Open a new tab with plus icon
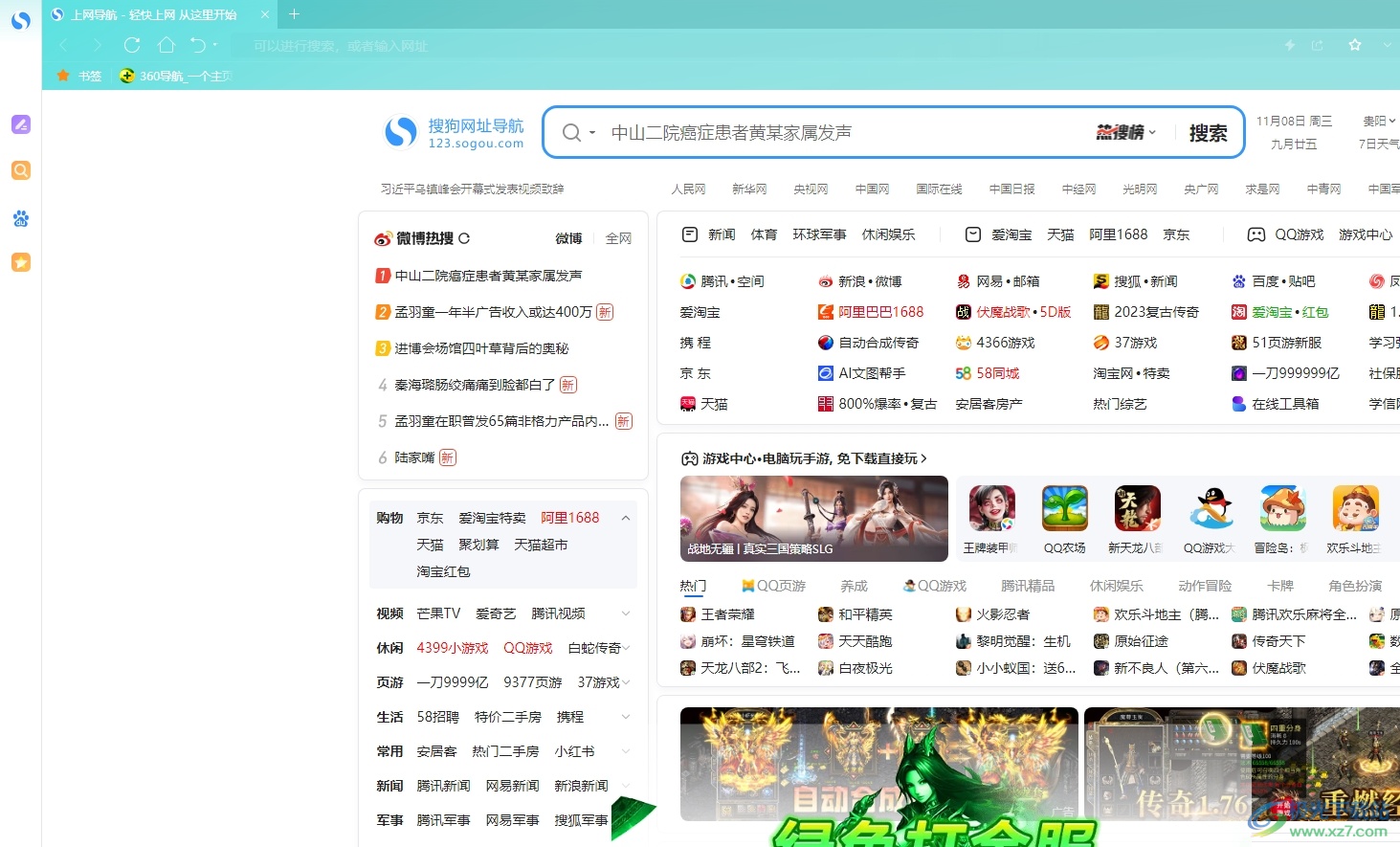Viewport: 1400px width, 847px height. (x=294, y=14)
